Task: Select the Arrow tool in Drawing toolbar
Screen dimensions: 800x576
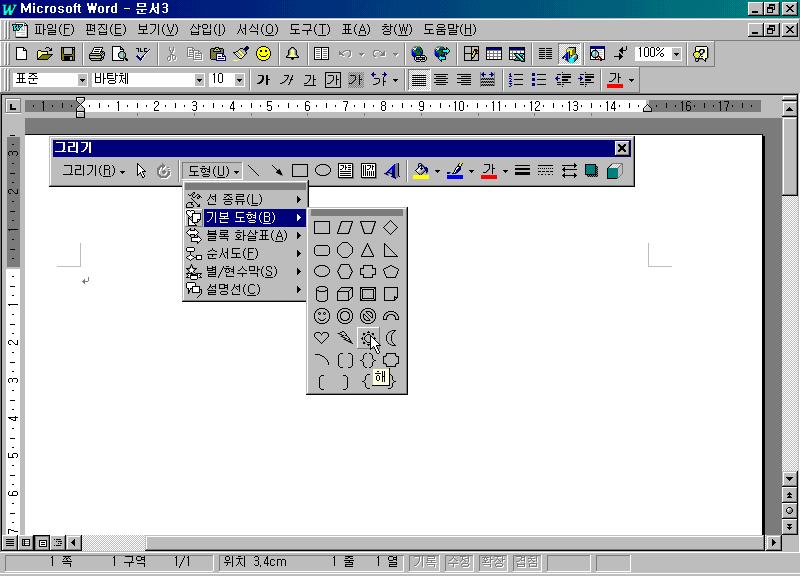Action: coord(277,170)
